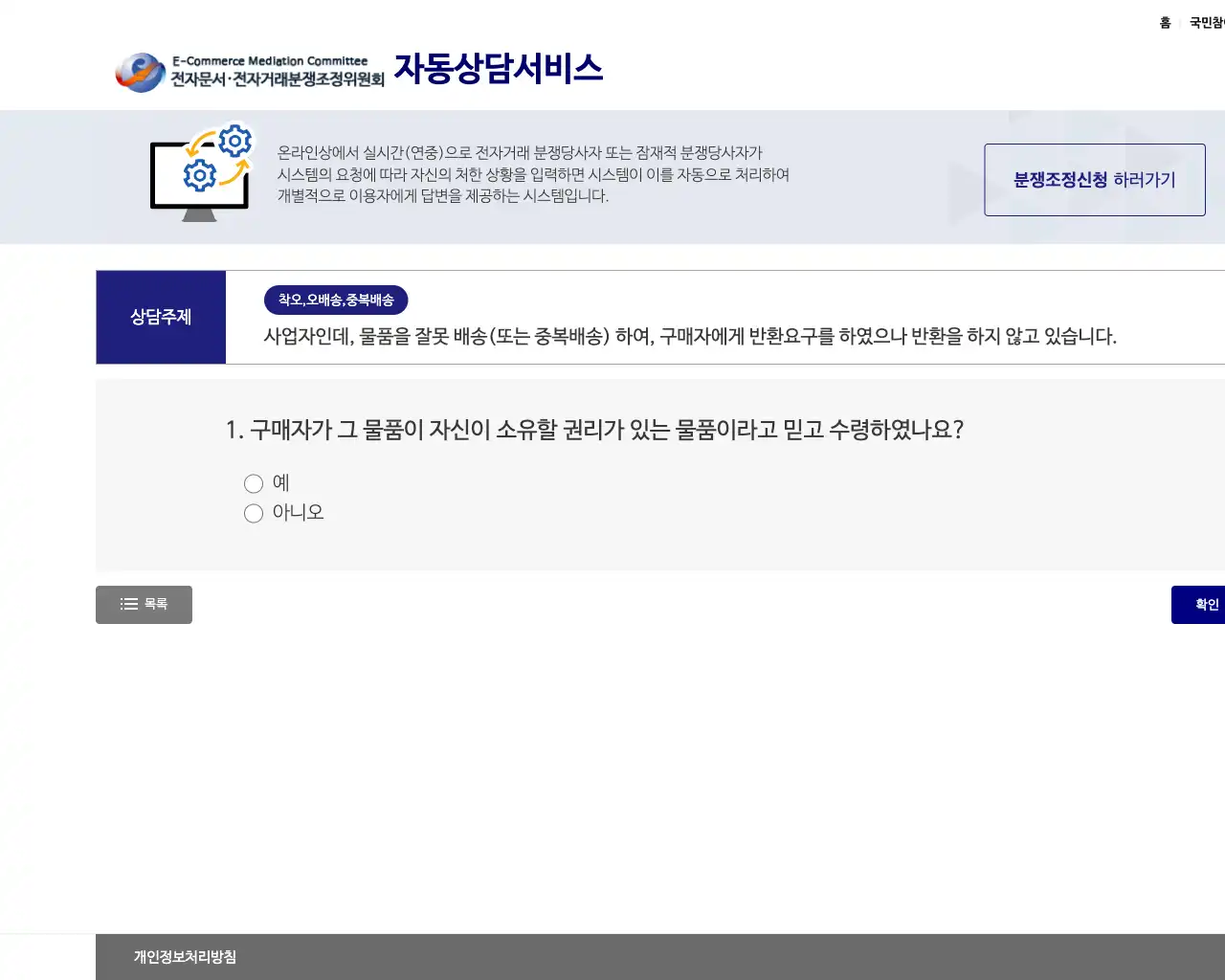Image resolution: width=1225 pixels, height=980 pixels.
Task: Click the 전자문서·전자거래분쟁조정위원회 logo text
Action: tap(278, 79)
